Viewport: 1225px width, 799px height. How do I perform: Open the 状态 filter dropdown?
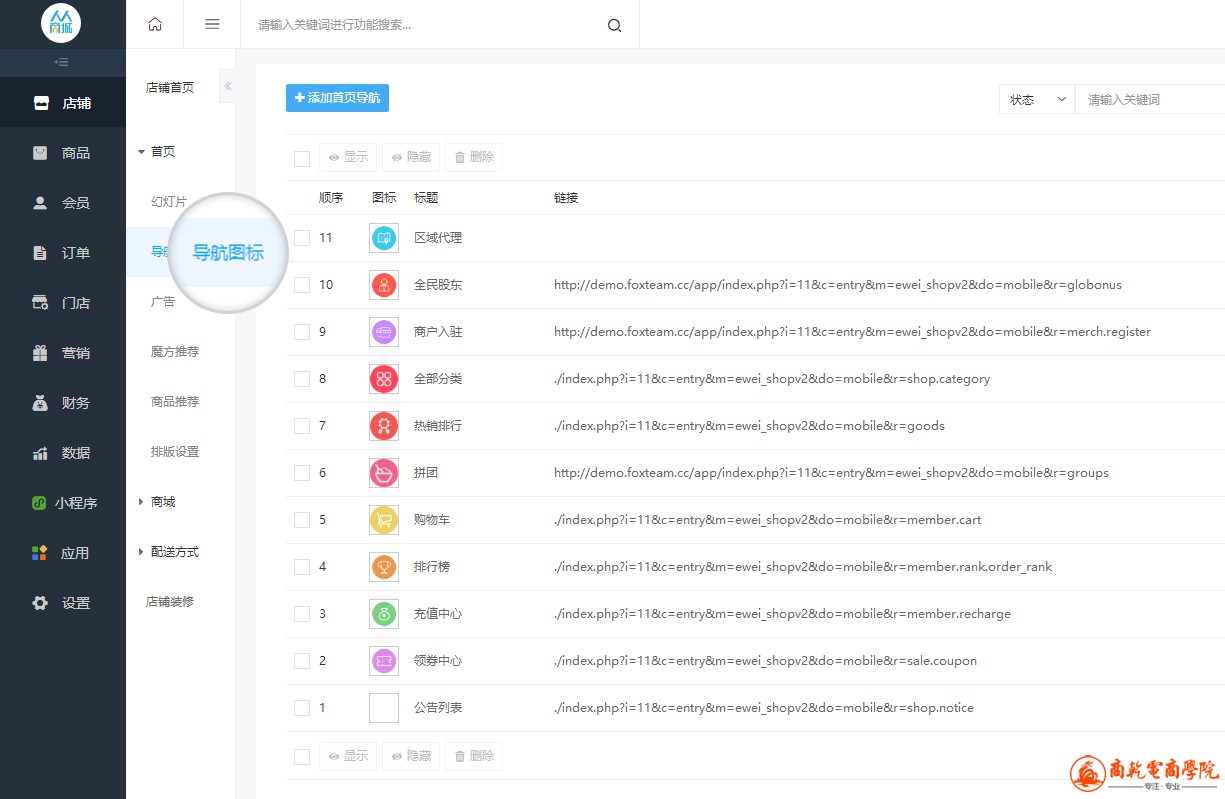point(1037,99)
